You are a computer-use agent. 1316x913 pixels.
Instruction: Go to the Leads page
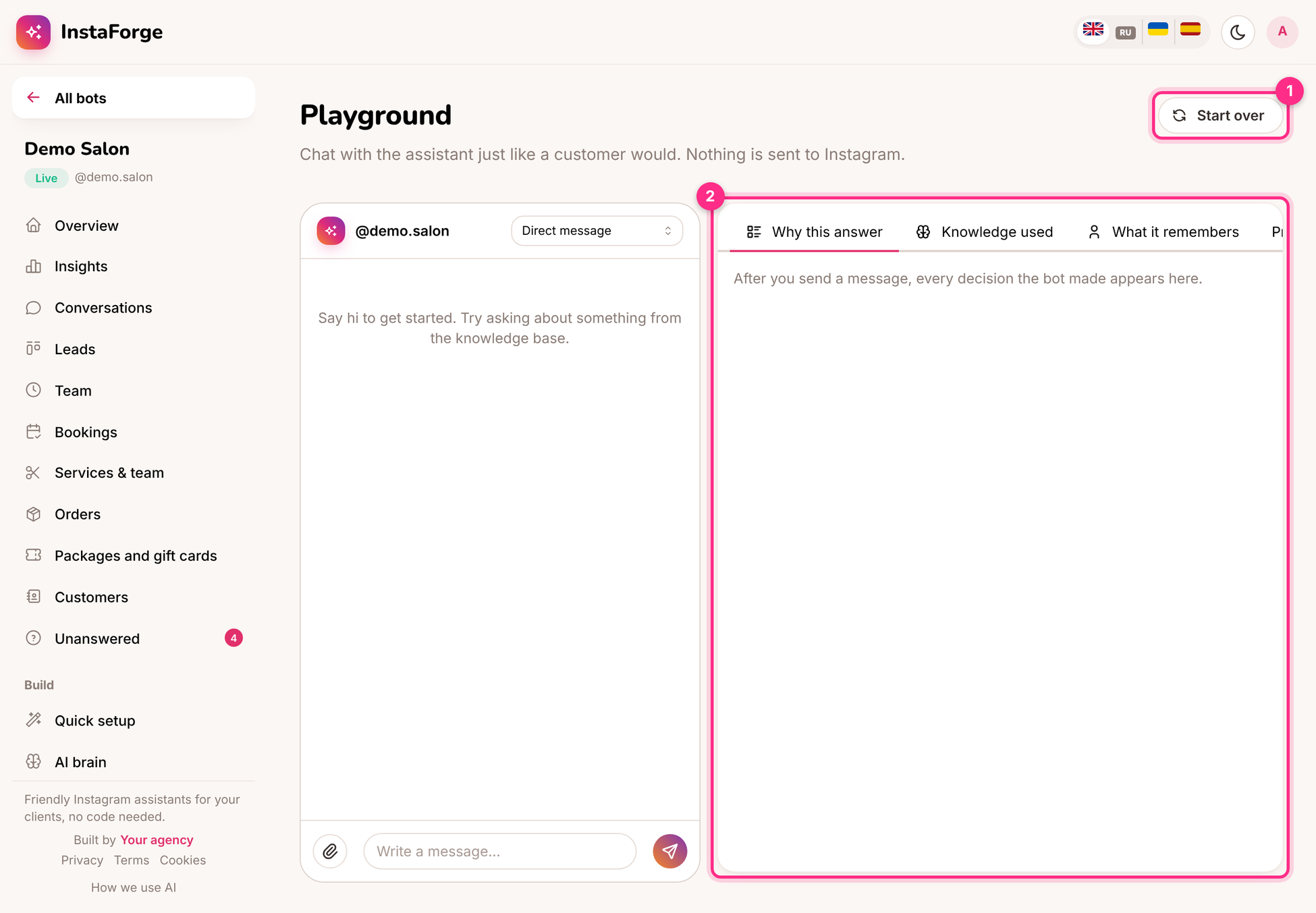(x=134, y=349)
